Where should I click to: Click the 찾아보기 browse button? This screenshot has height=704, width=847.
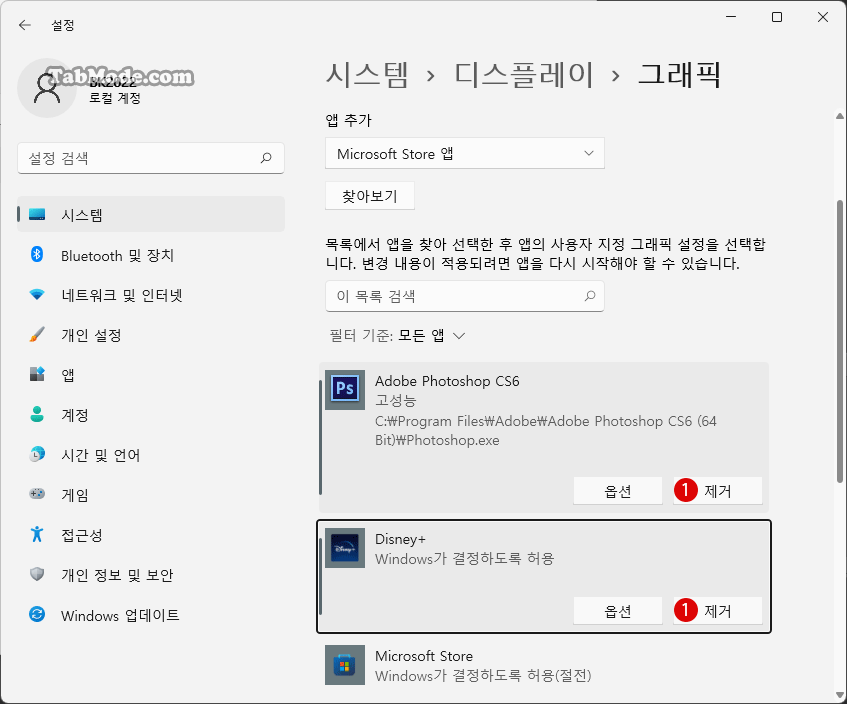point(370,196)
